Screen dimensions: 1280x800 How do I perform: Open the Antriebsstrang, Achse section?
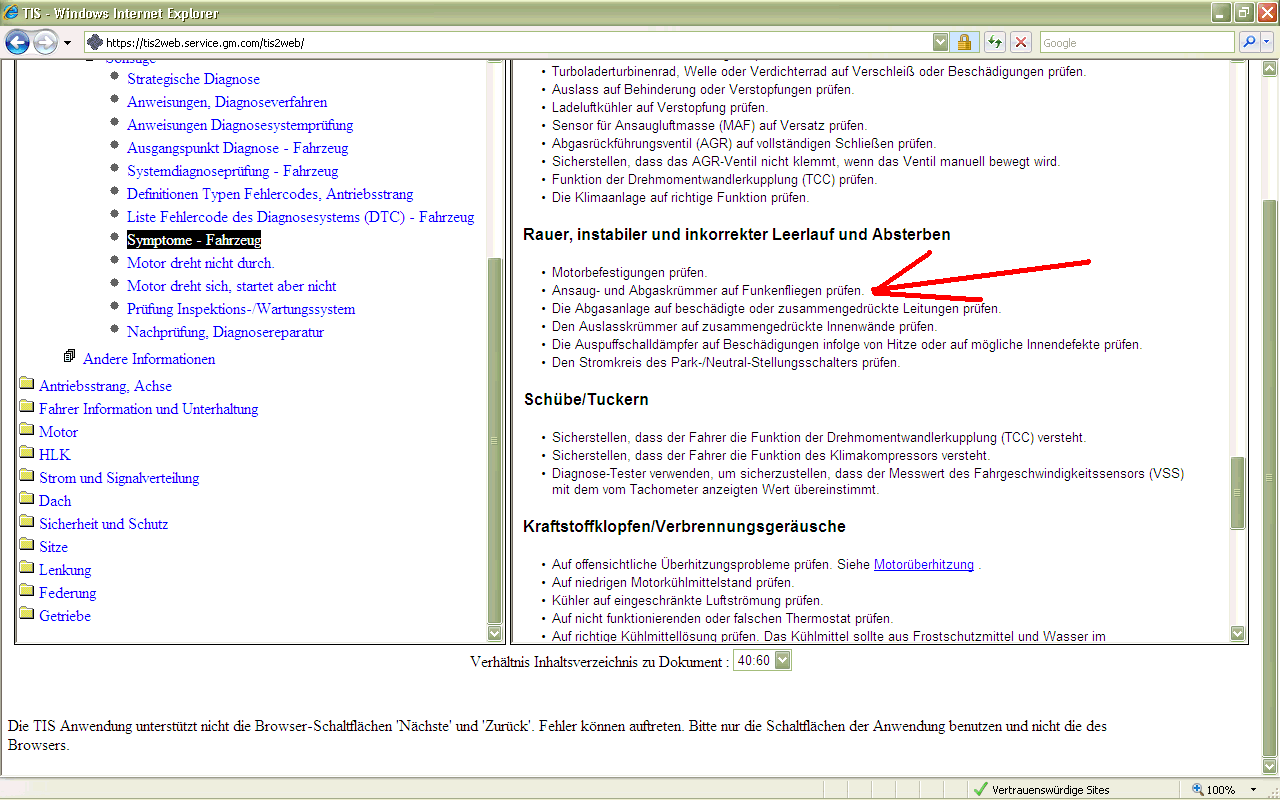[105, 386]
